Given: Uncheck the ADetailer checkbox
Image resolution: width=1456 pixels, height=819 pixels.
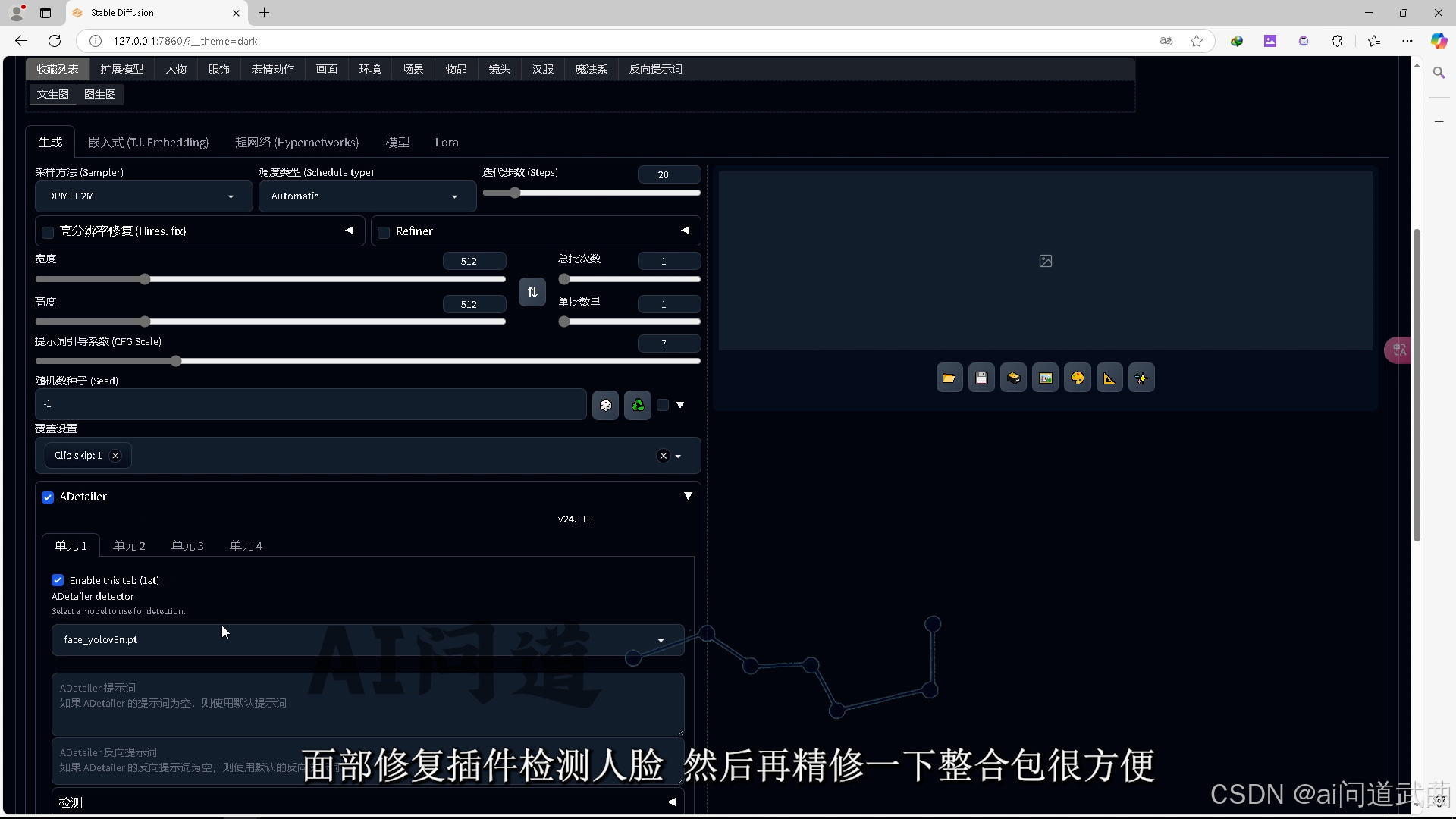Looking at the screenshot, I should point(48,497).
